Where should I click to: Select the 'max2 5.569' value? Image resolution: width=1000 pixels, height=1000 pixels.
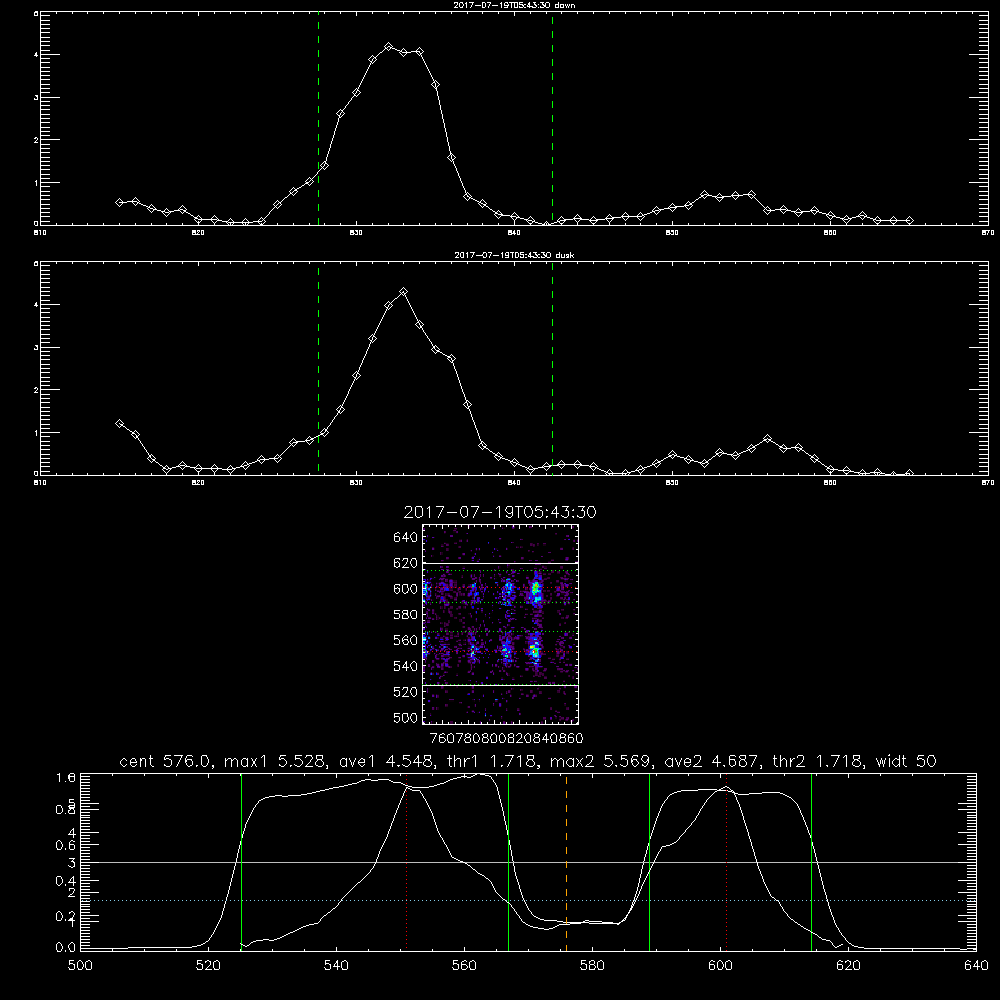pos(602,761)
